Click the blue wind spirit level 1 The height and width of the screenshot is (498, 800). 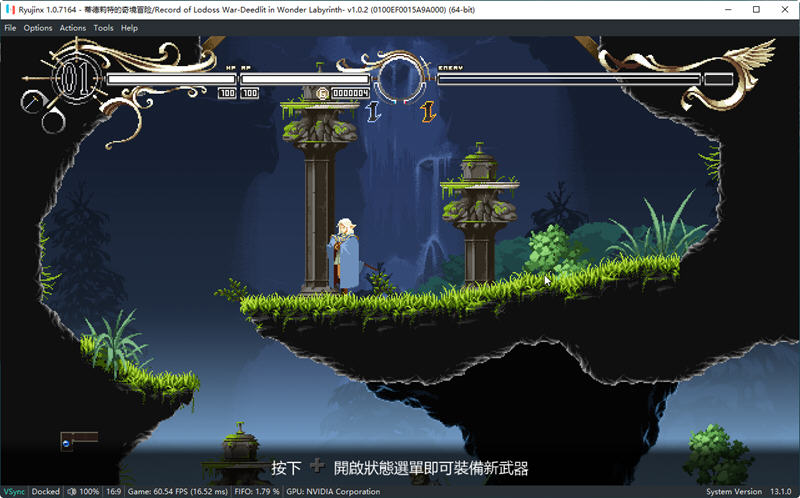pyautogui.click(x=374, y=111)
